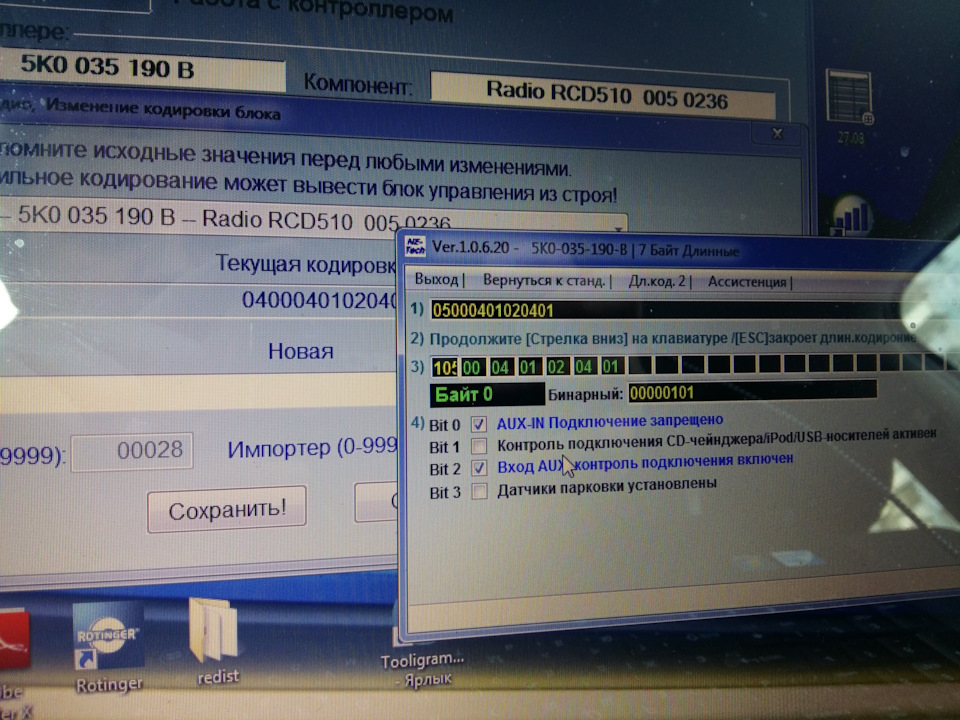Click the Сохранить! button
Screen dimensions: 960x720
(x=227, y=509)
